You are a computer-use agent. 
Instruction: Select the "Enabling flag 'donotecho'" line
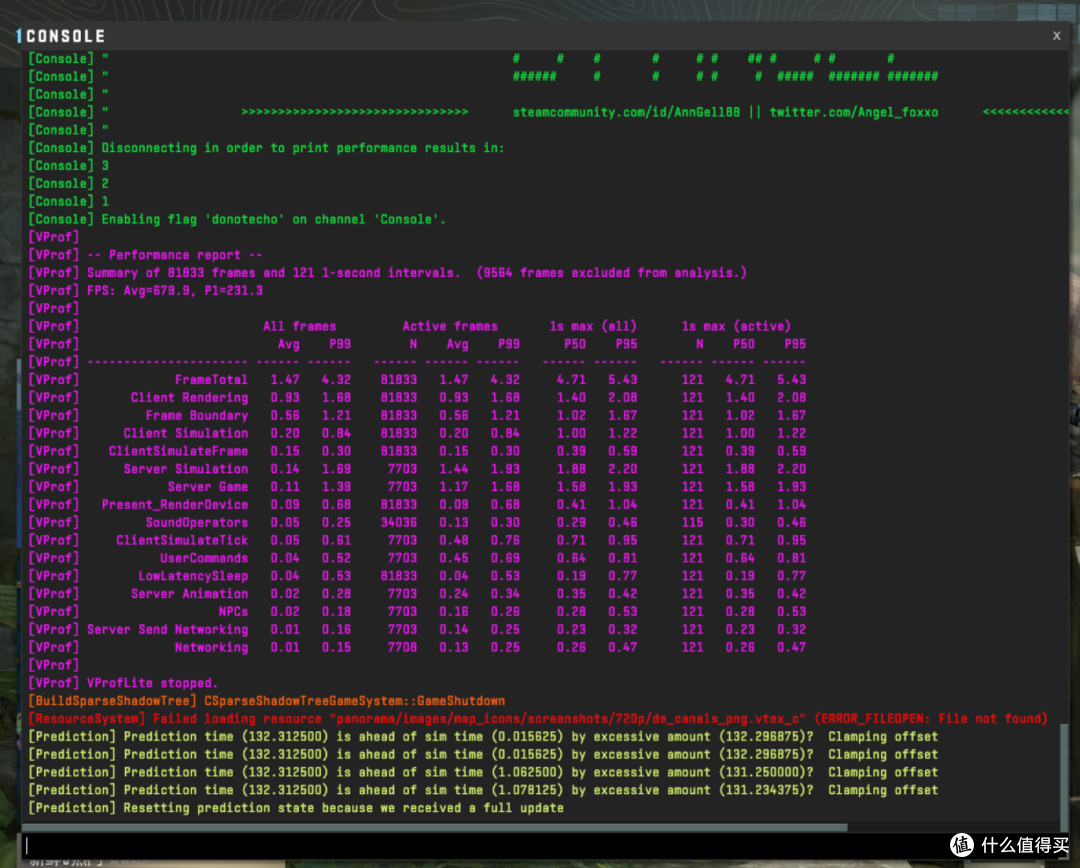237,219
